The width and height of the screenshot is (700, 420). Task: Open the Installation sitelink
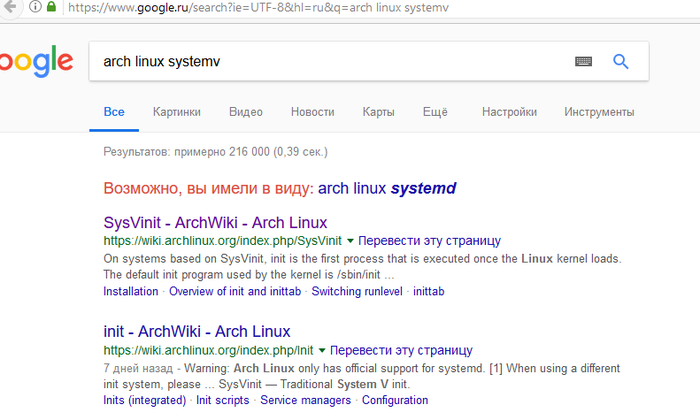coord(131,291)
